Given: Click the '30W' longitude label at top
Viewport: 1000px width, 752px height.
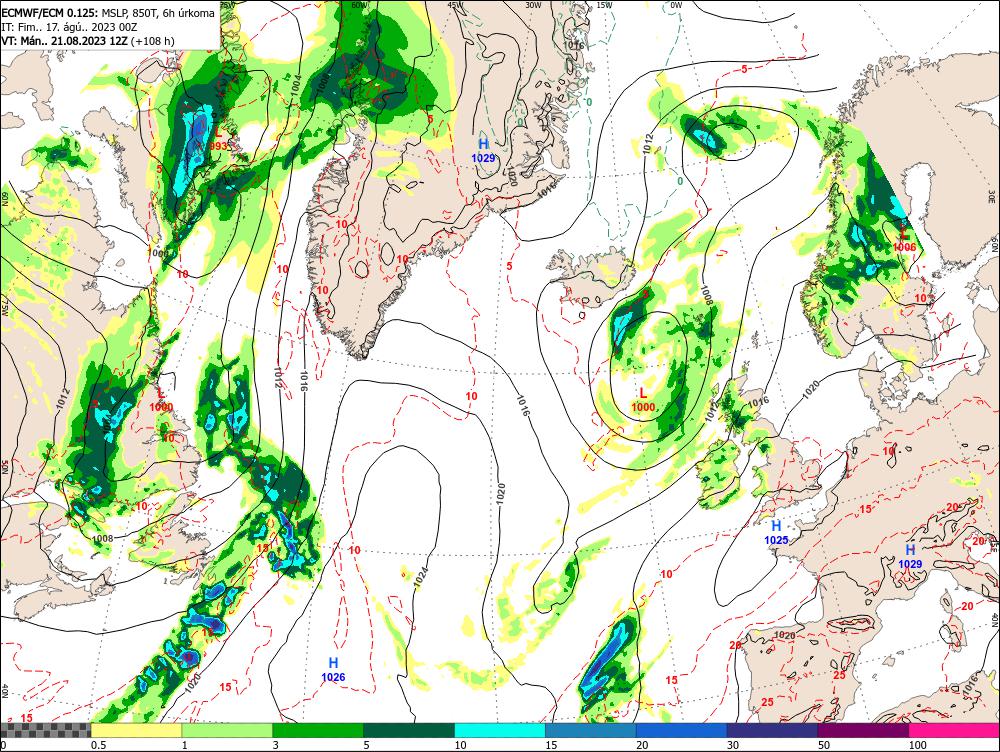Looking at the screenshot, I should pos(533,5).
